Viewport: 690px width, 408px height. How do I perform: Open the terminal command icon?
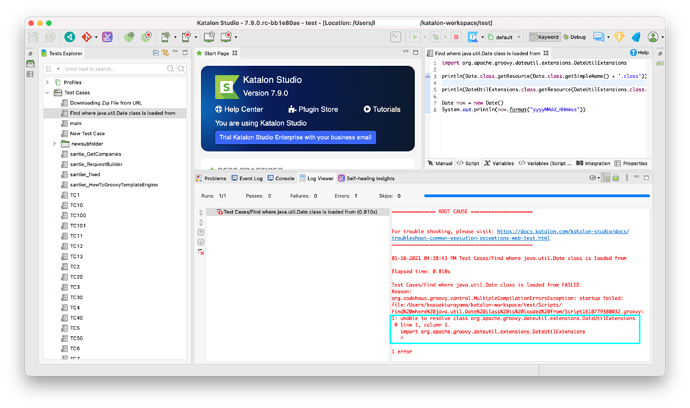click(x=396, y=37)
